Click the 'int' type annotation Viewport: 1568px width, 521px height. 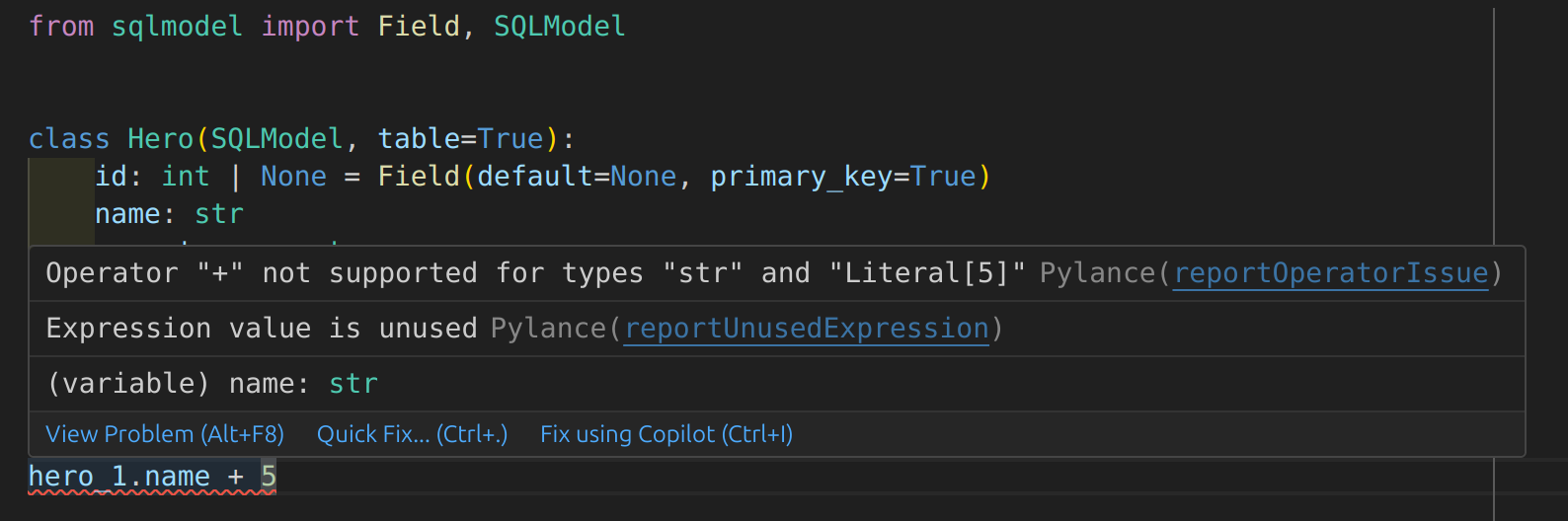186,177
